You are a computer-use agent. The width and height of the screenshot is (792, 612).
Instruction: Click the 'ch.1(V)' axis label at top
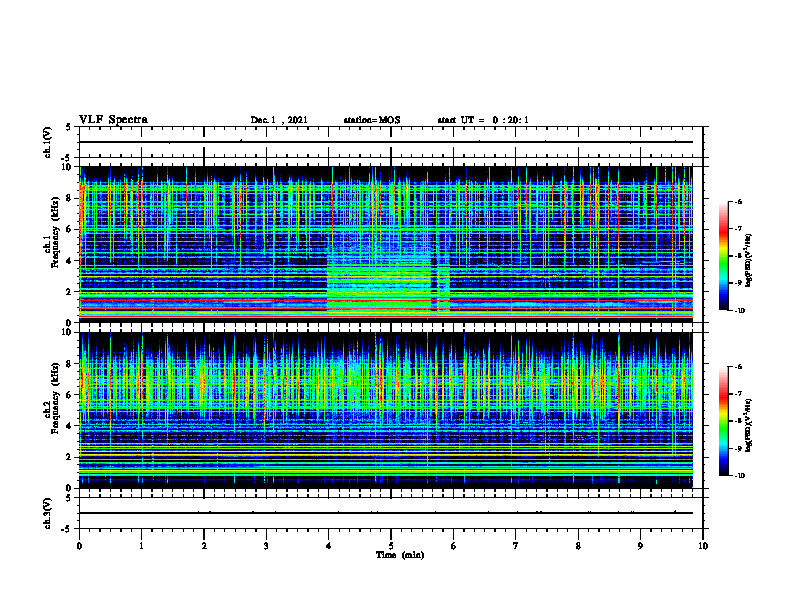(48, 142)
